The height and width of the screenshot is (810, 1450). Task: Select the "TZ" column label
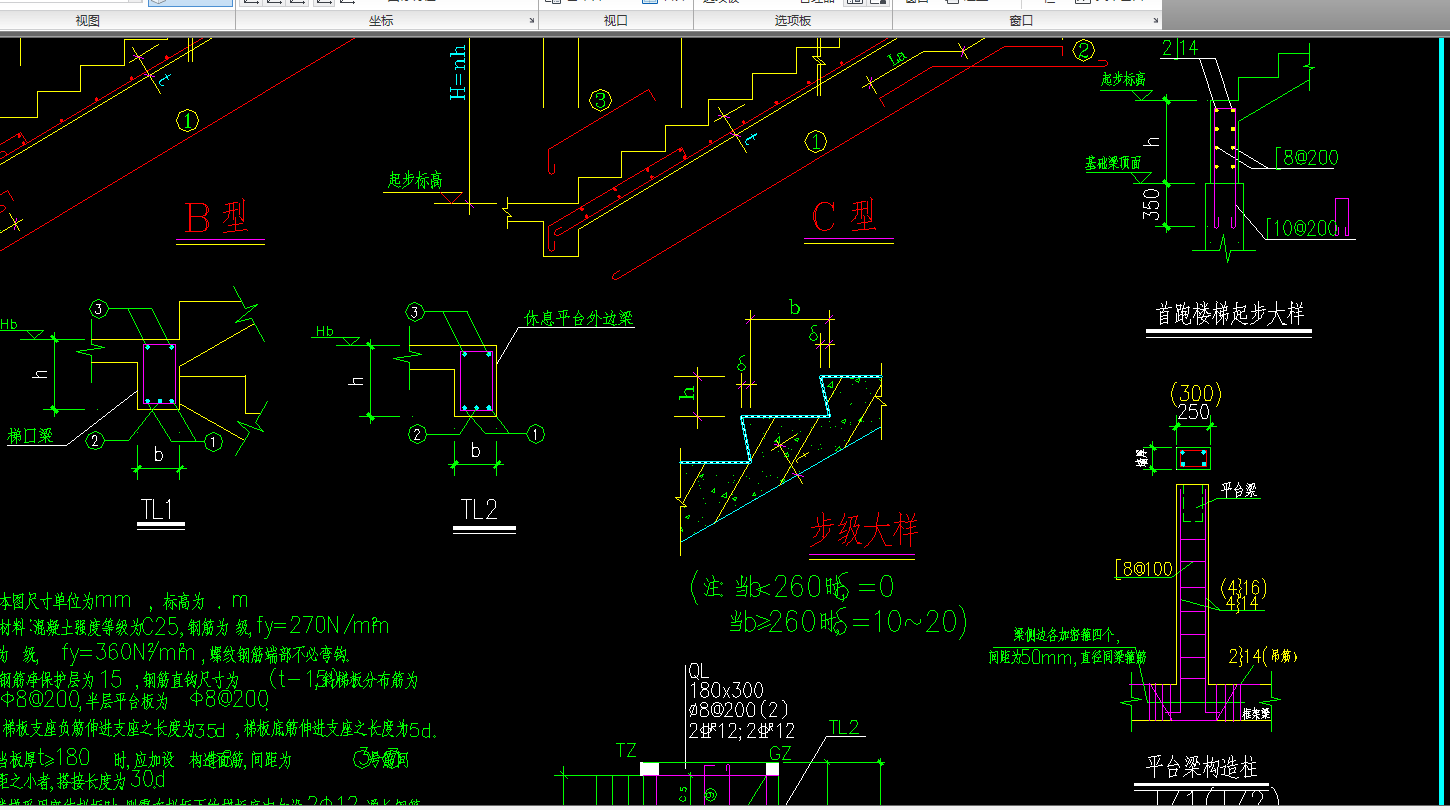[626, 750]
